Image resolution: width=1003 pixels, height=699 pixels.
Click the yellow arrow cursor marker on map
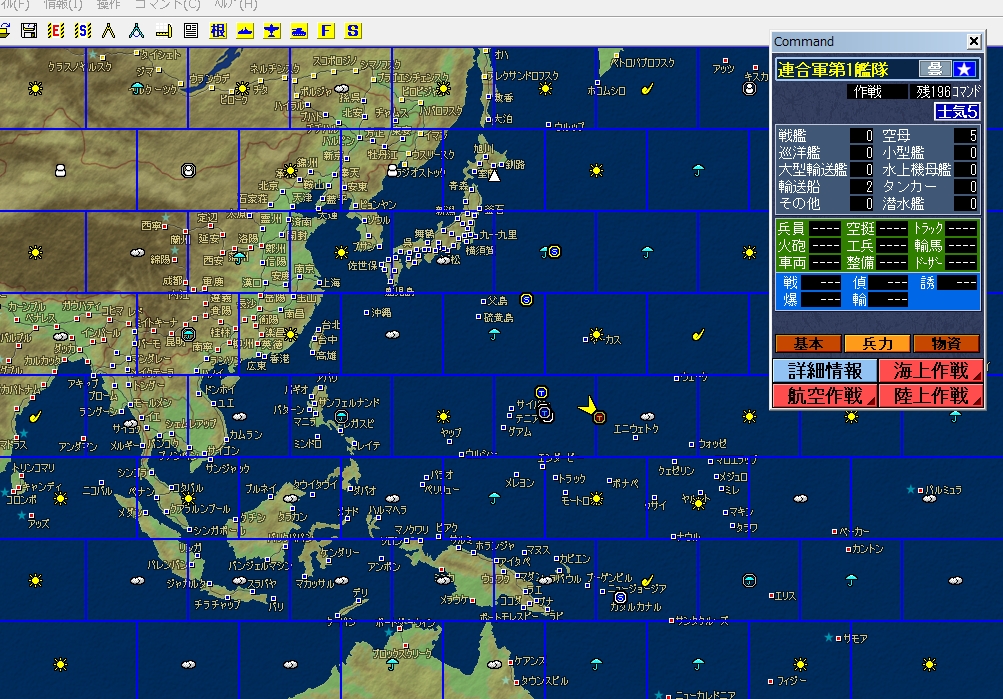coord(588,406)
